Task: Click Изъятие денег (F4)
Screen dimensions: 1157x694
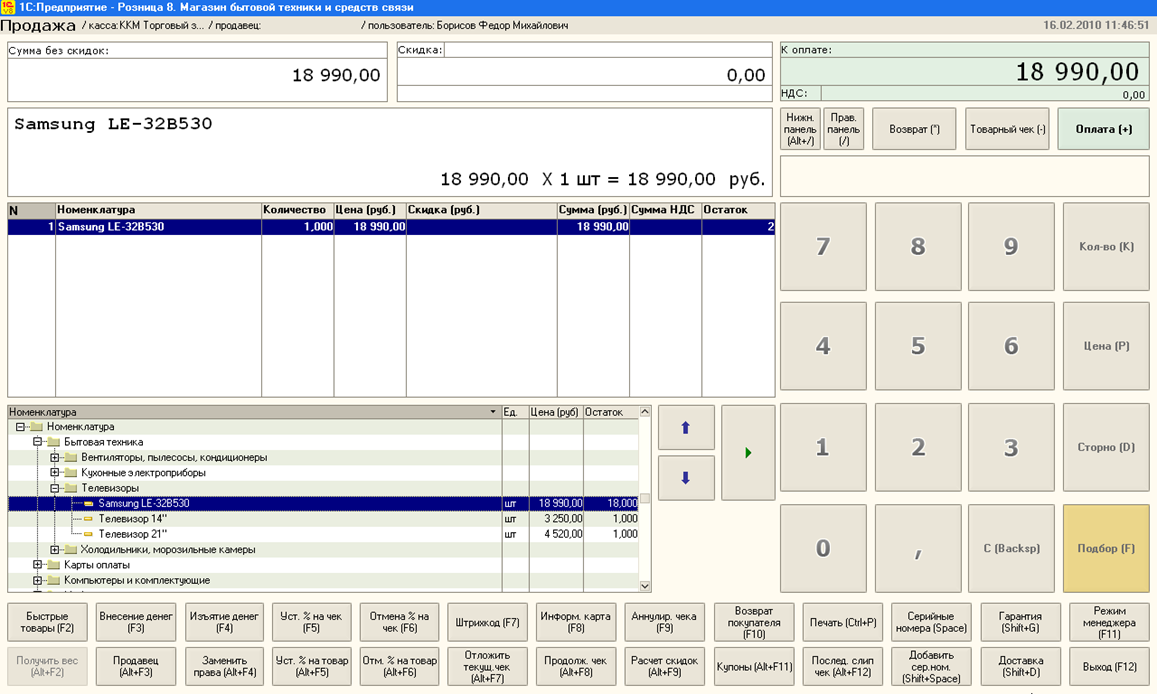Action: 224,622
